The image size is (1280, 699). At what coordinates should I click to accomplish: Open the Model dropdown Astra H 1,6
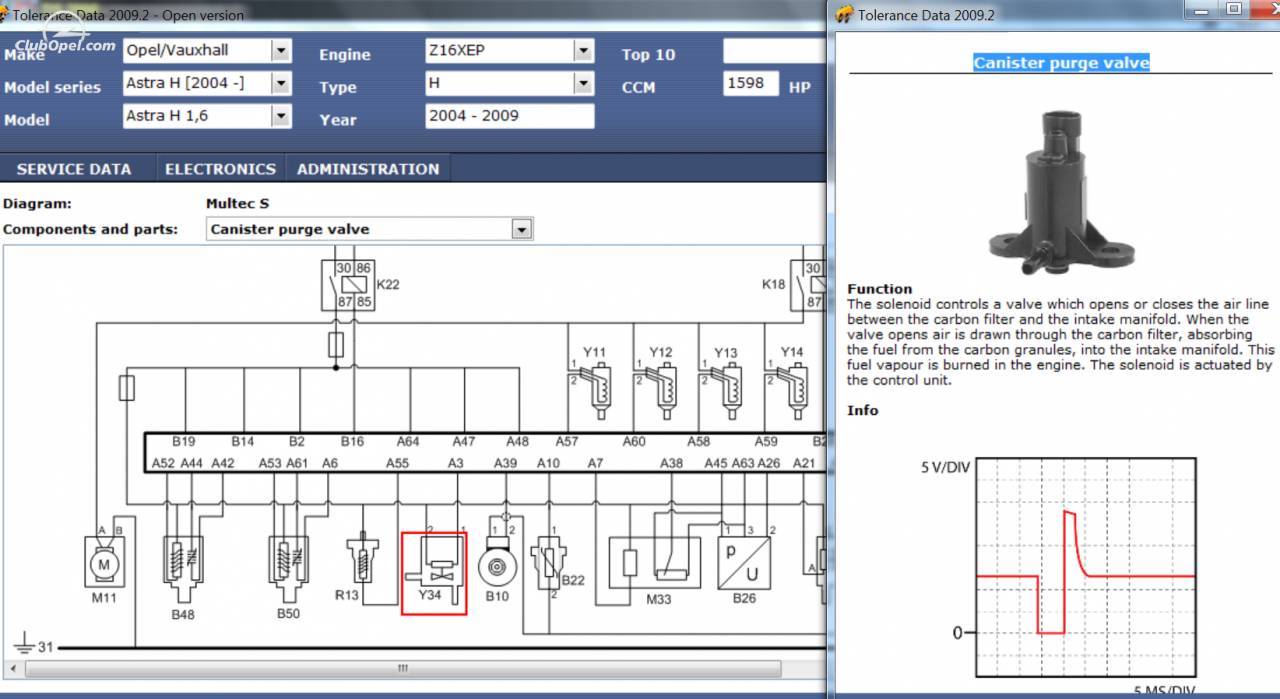point(281,116)
